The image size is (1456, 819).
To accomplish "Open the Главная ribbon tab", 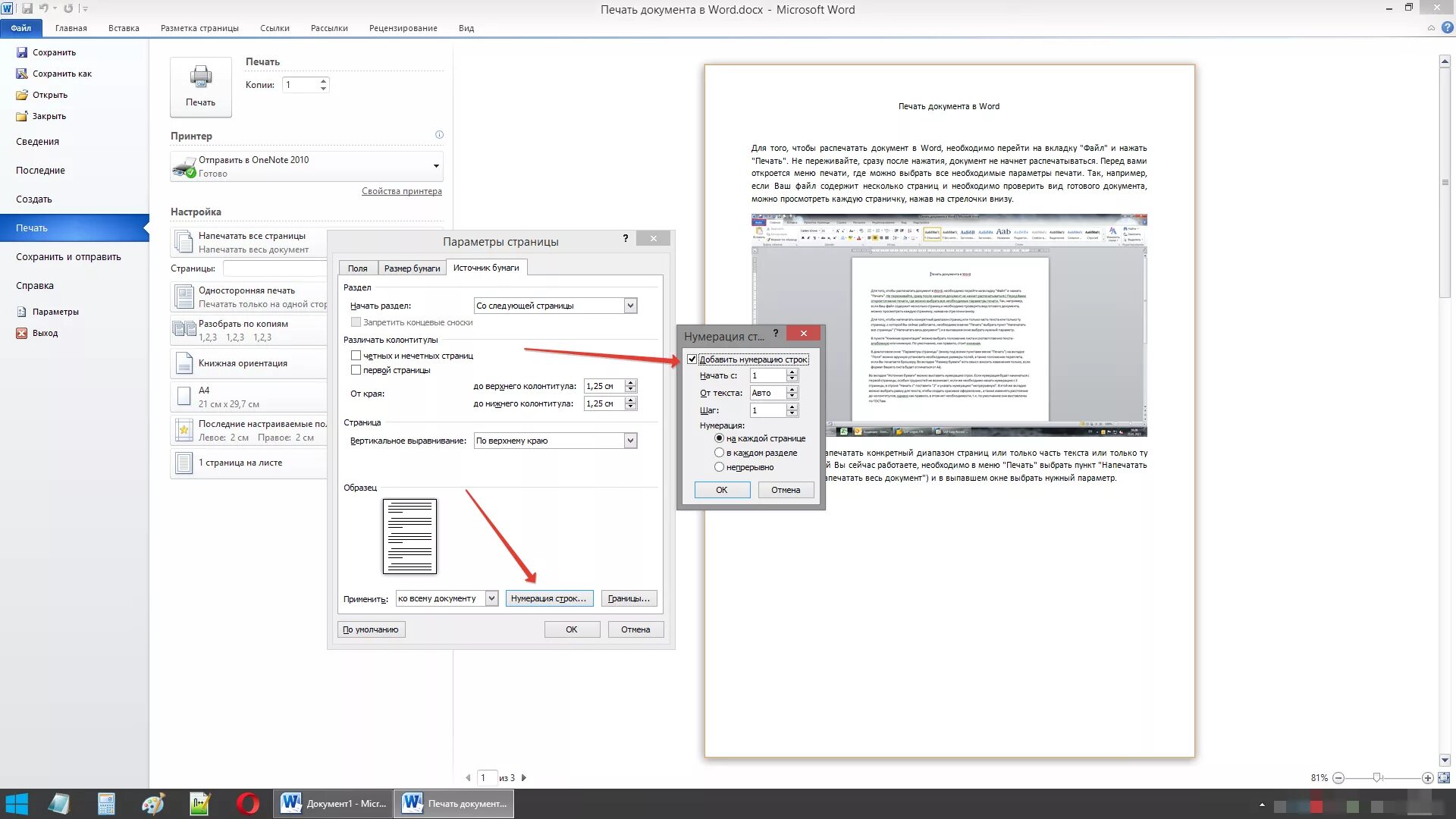I will tap(71, 28).
